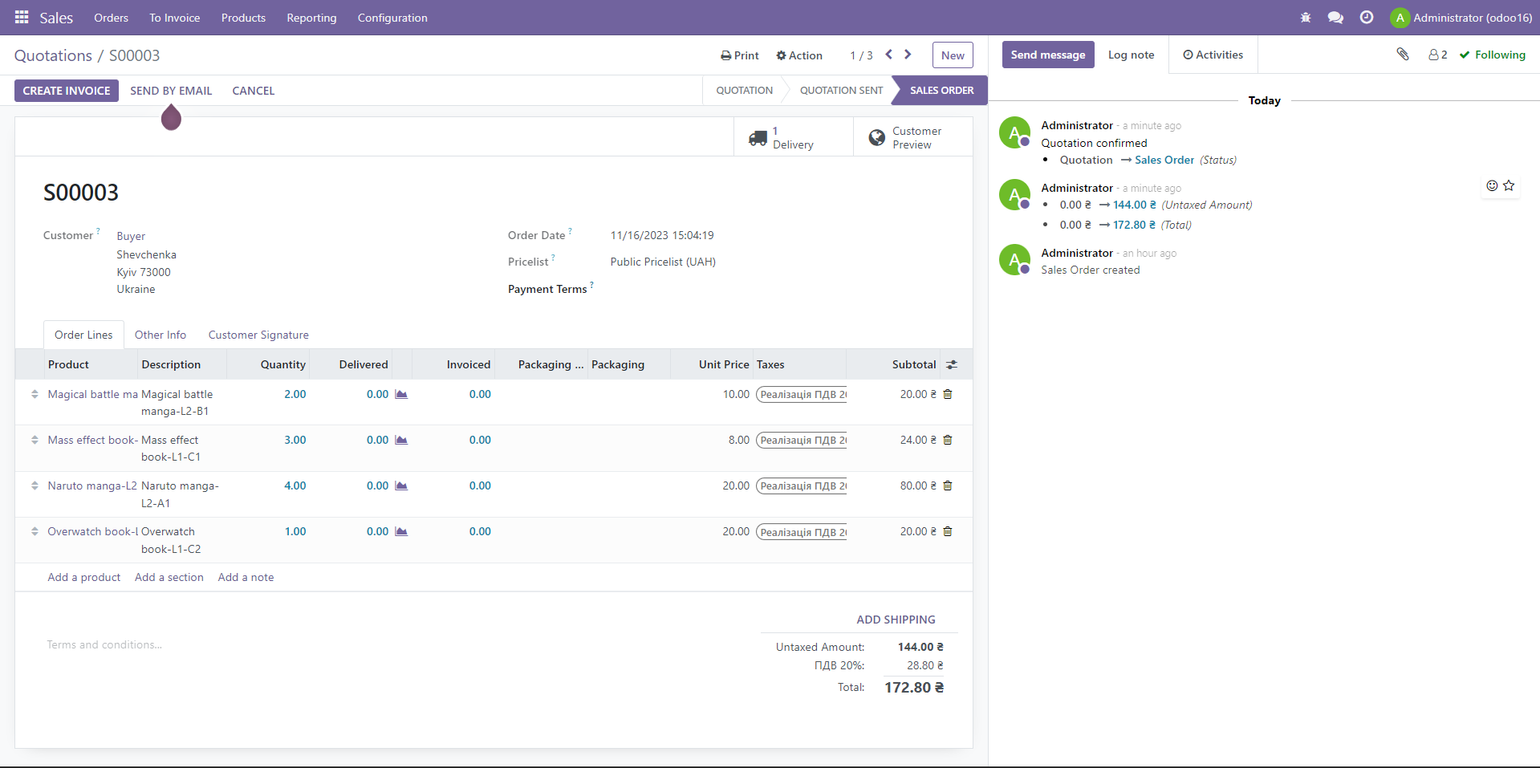This screenshot has height=768, width=1540.
Task: Open activities clock icon in top bar
Action: 1366,18
